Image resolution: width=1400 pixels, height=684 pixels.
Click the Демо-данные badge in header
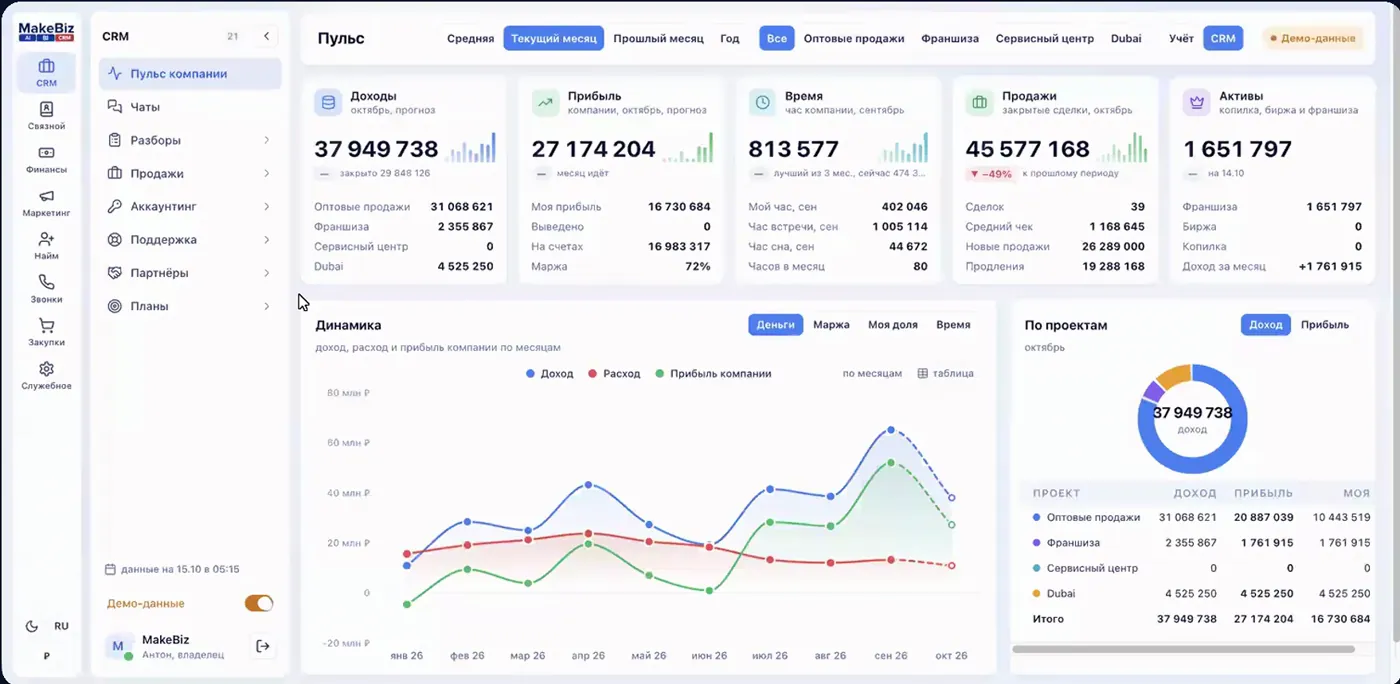point(1313,38)
